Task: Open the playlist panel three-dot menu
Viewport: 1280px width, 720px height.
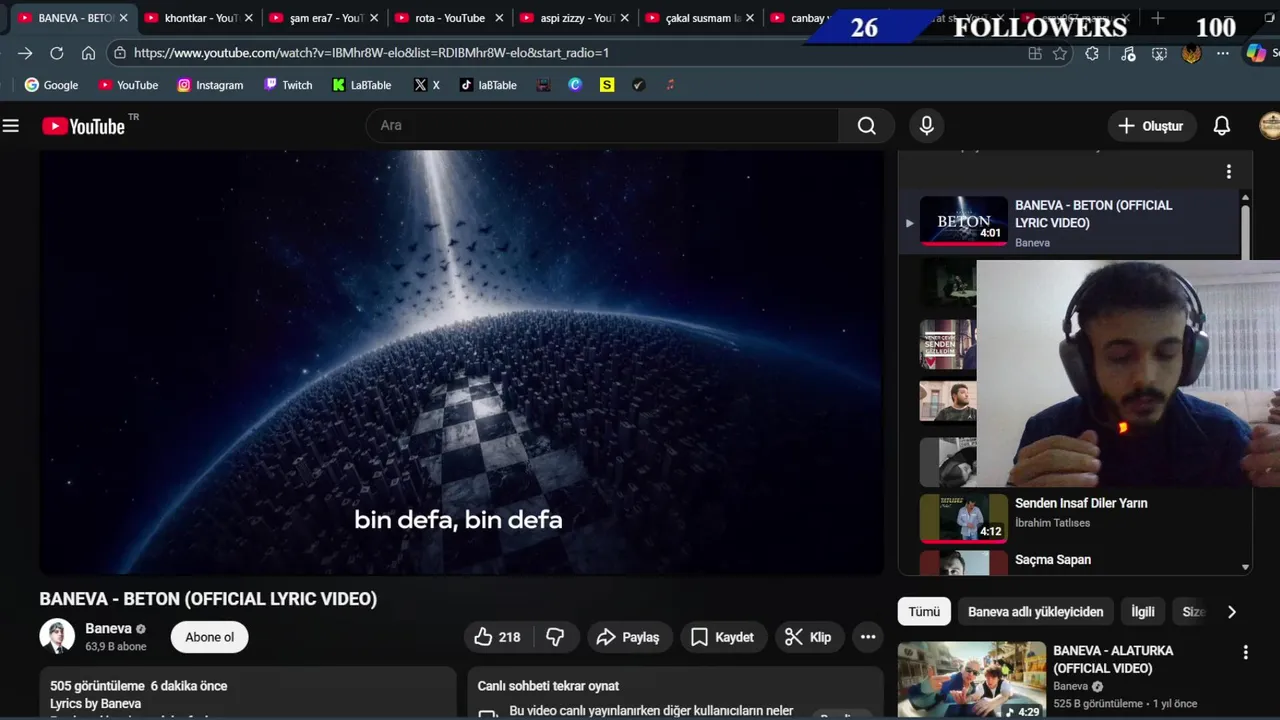Action: pos(1229,172)
